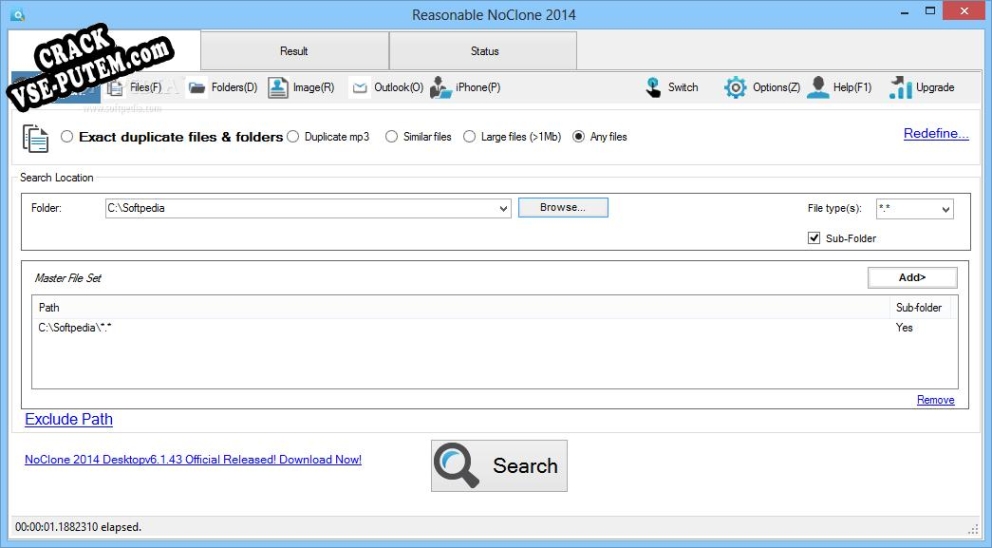Screen dimensions: 992x548
Task: Open the Redefine... link
Action: coord(936,134)
